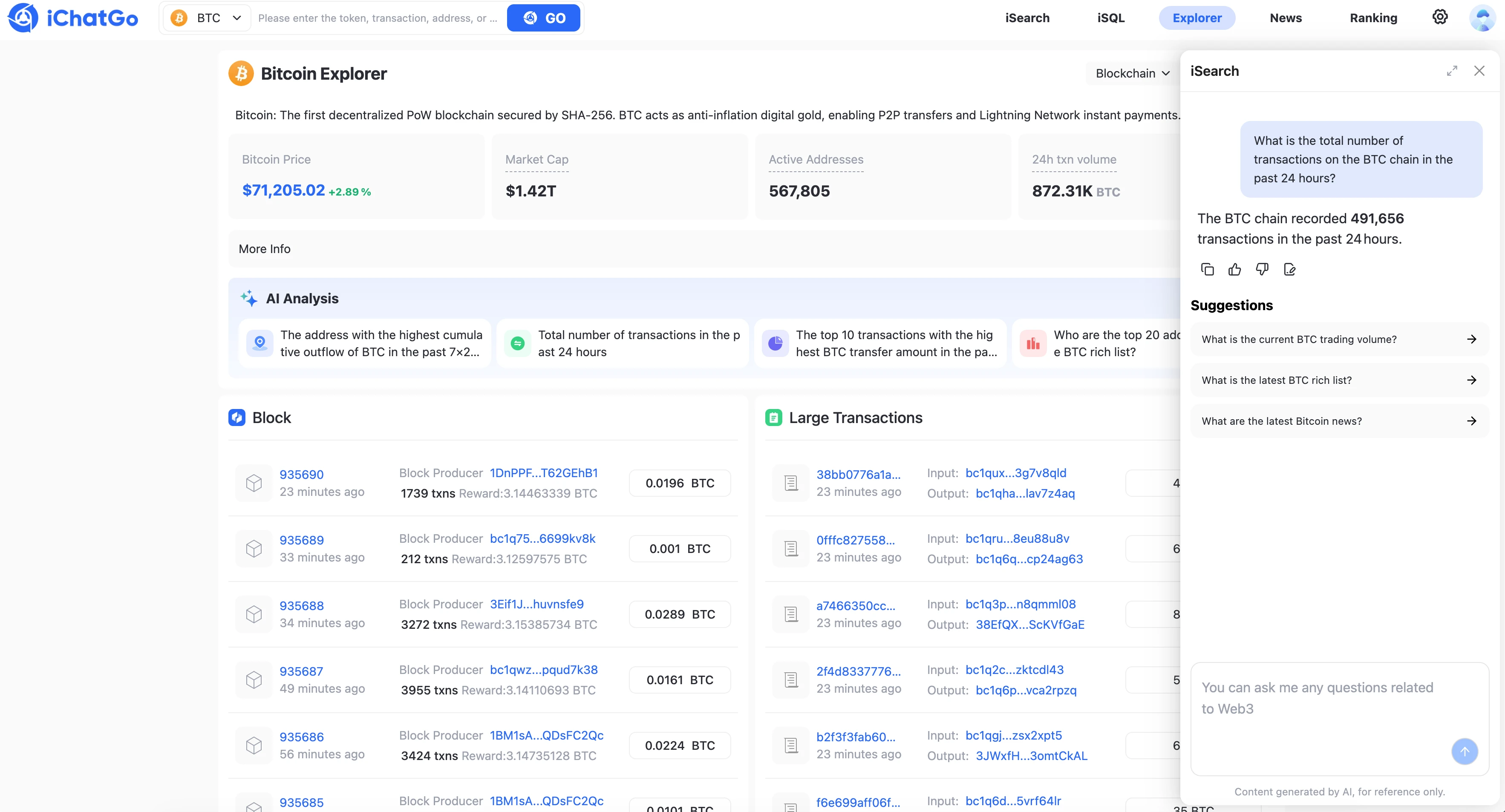The height and width of the screenshot is (812, 1505).
Task: Click the top 10 transactions AI Analysis card
Action: [x=880, y=343]
